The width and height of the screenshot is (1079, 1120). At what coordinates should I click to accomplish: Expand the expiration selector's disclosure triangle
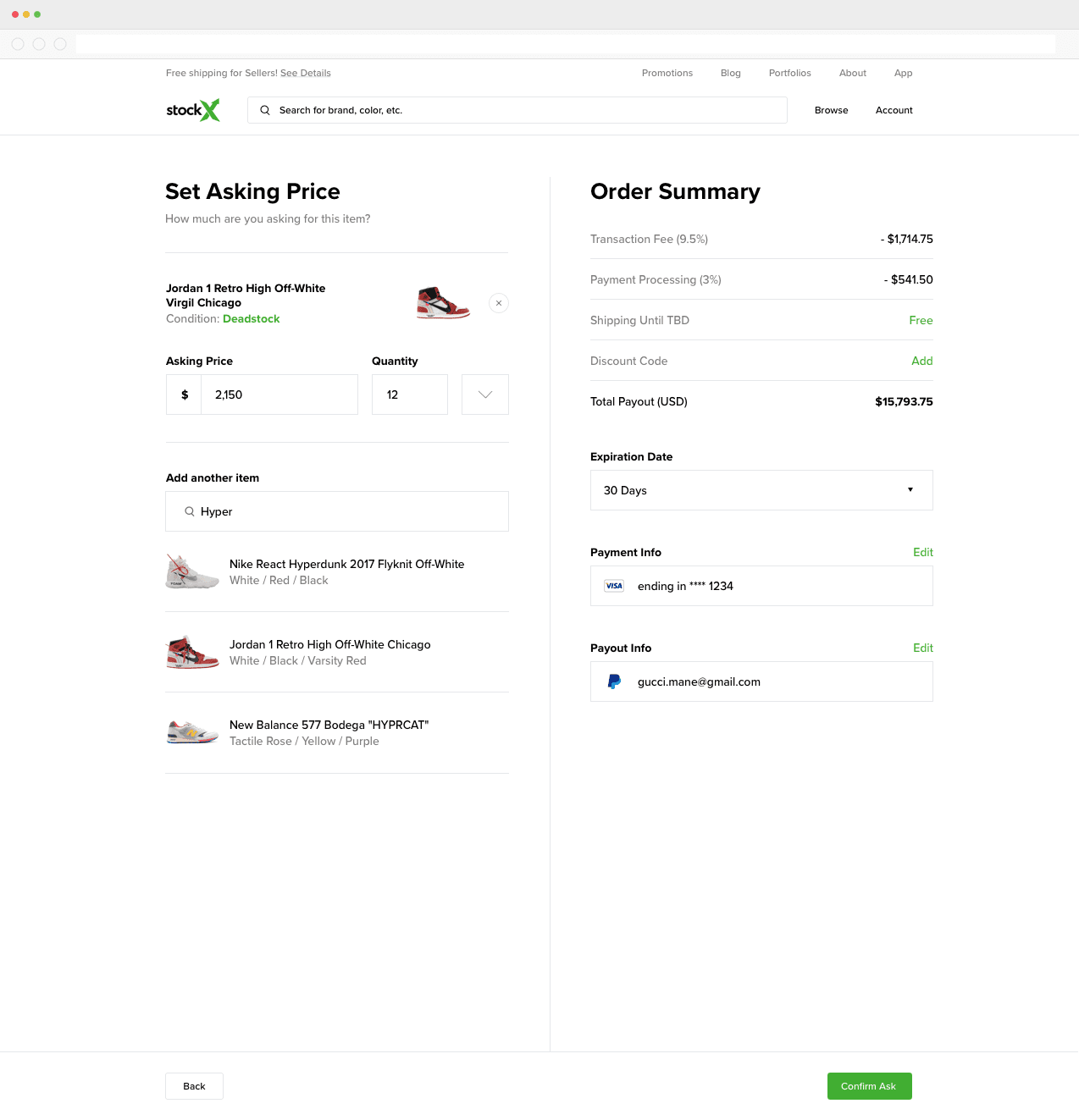tap(910, 489)
